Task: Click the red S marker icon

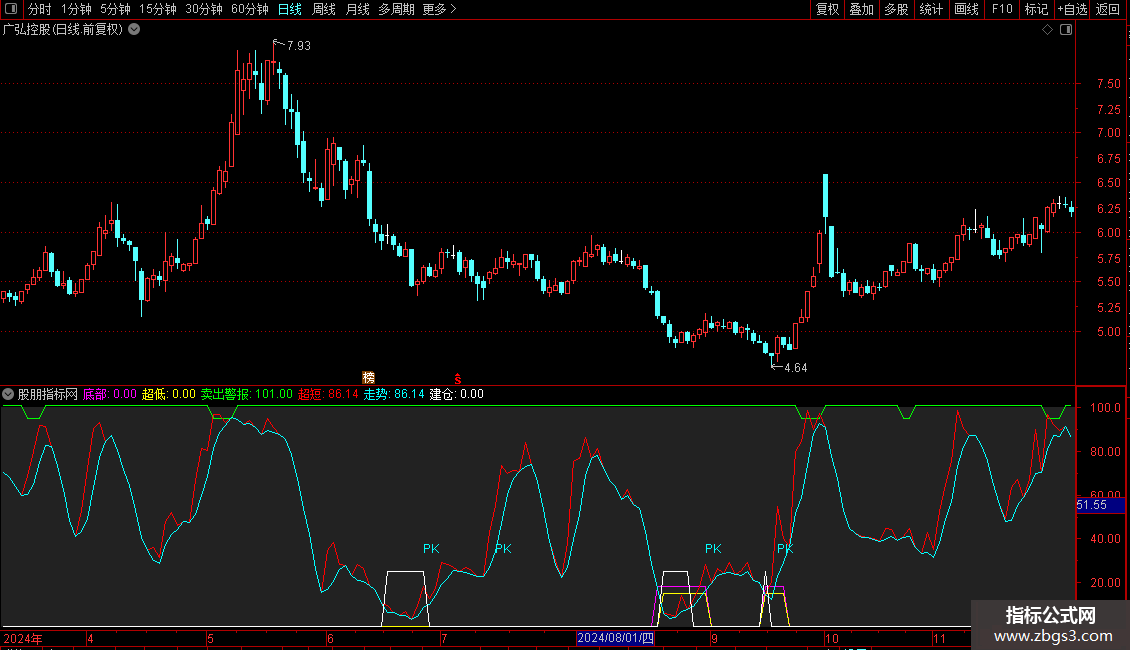Action: (458, 378)
